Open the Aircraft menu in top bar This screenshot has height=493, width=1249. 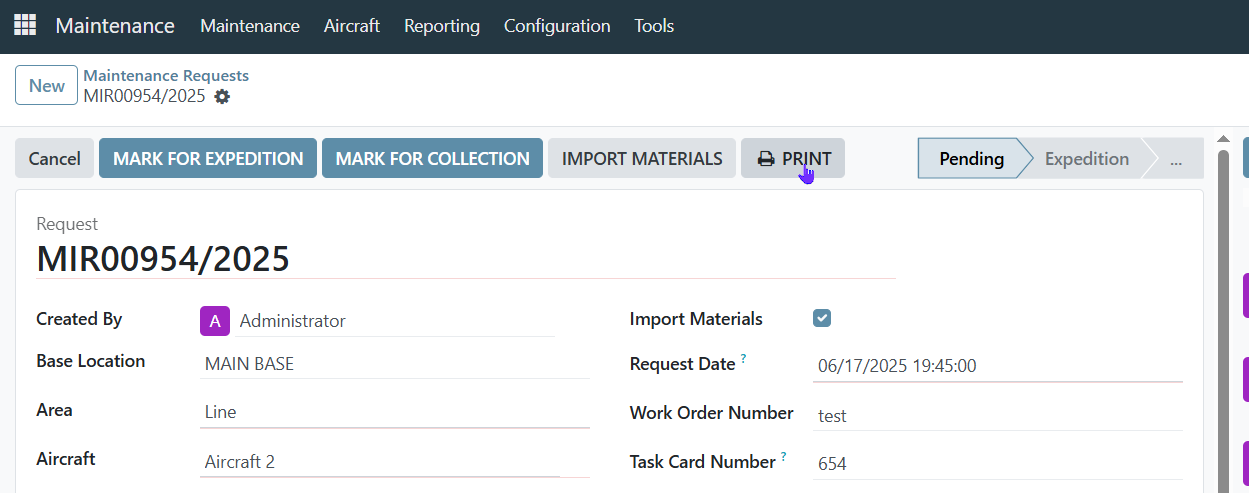coord(352,26)
